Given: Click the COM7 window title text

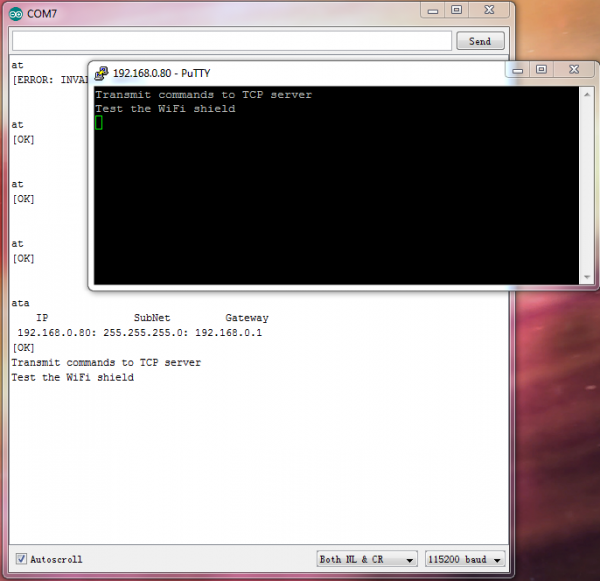Looking at the screenshot, I should [42, 14].
